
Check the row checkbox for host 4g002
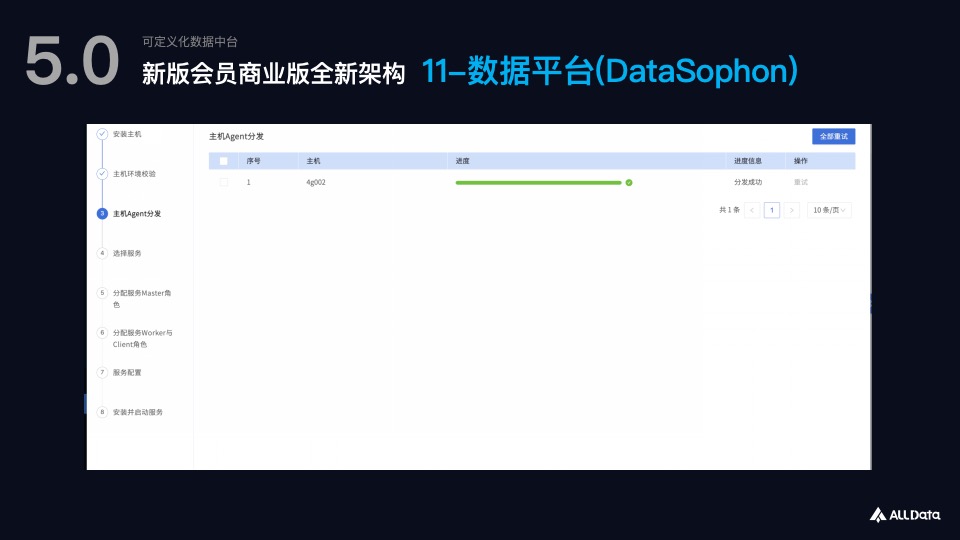223,182
